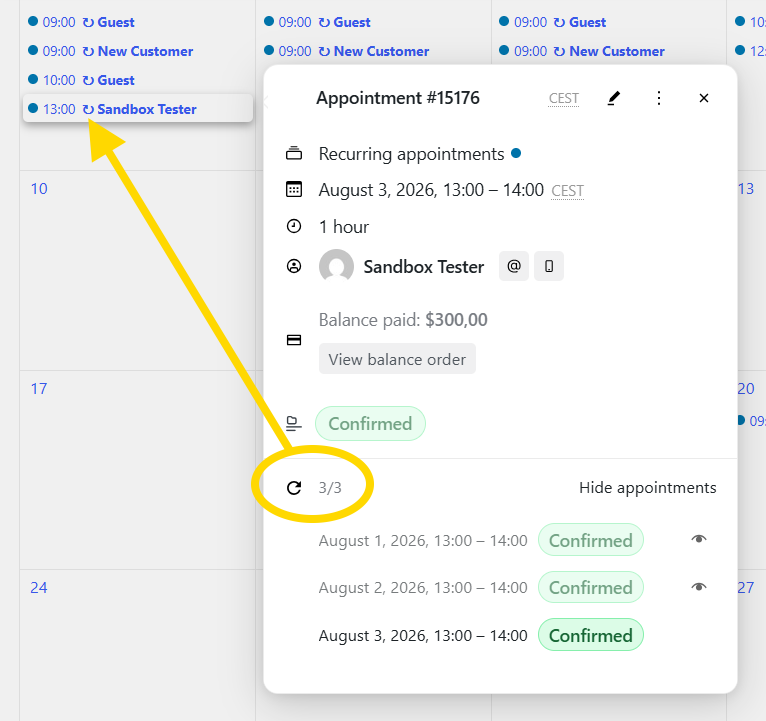Click the 13:00 Sandbox Tester calendar event
This screenshot has height=721, width=766.
138,108
